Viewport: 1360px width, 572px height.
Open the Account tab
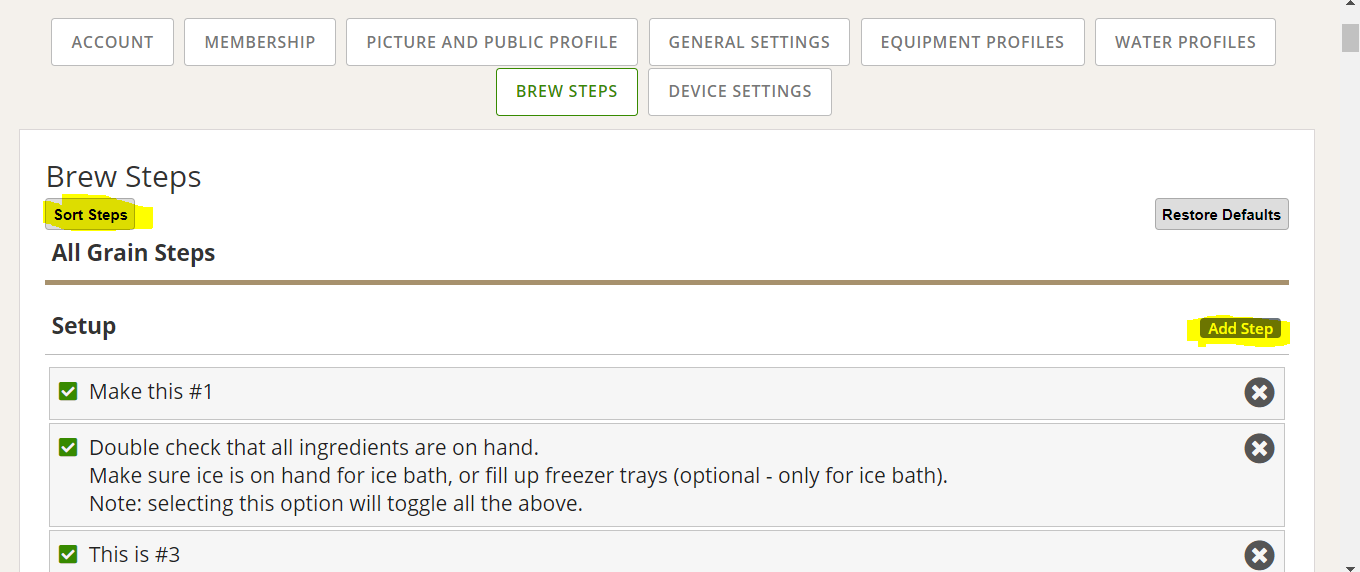pos(112,42)
